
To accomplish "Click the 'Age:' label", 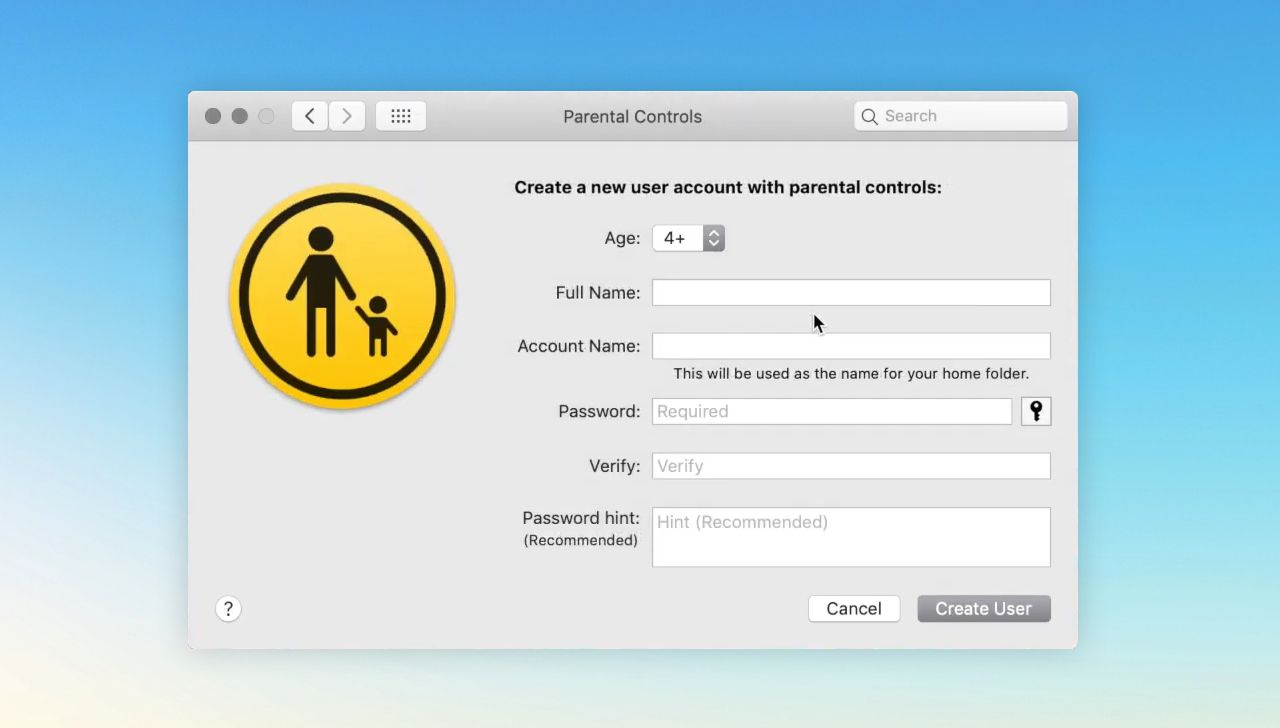I will coord(622,238).
